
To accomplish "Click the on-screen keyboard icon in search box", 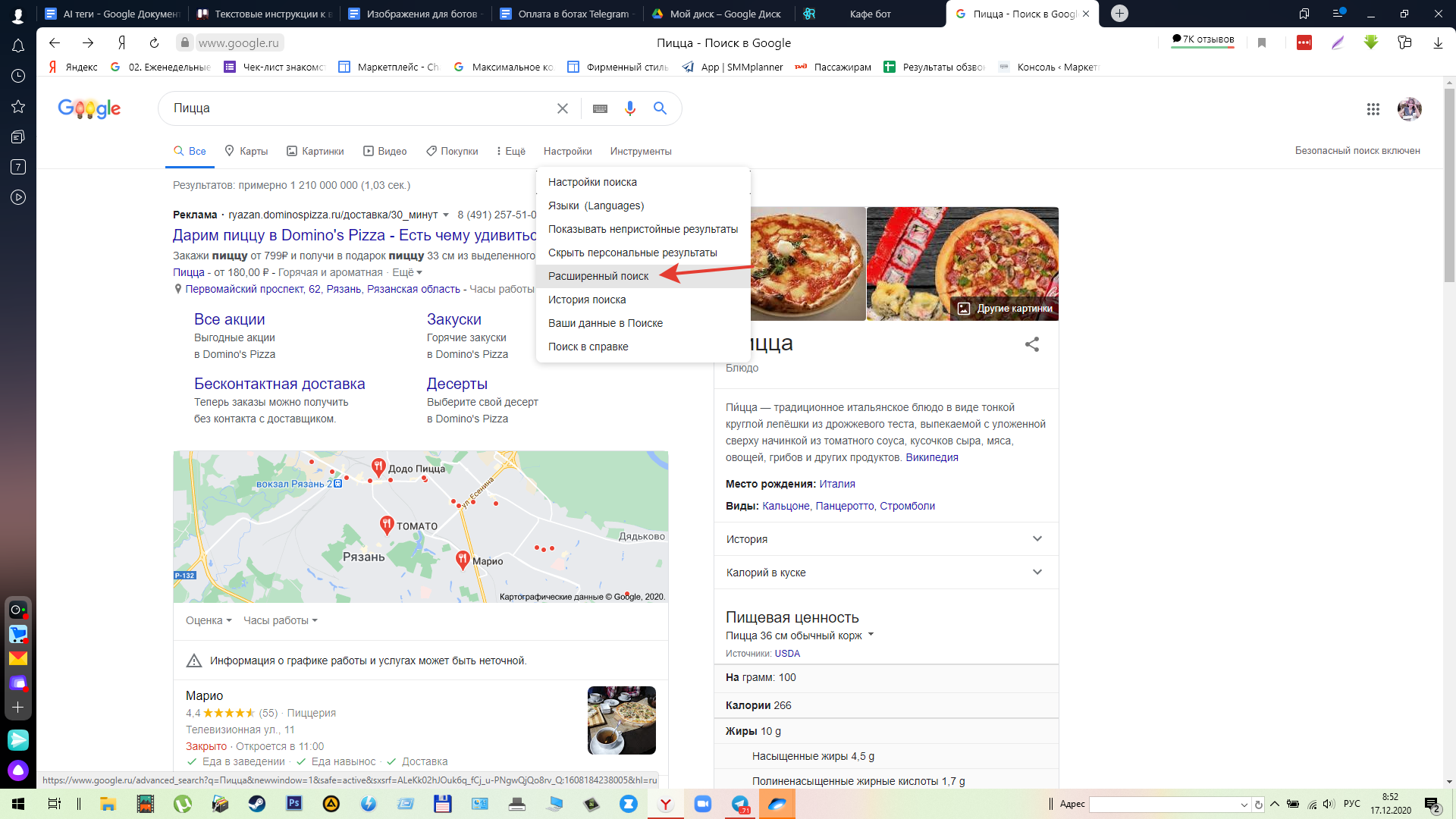I will (600, 108).
